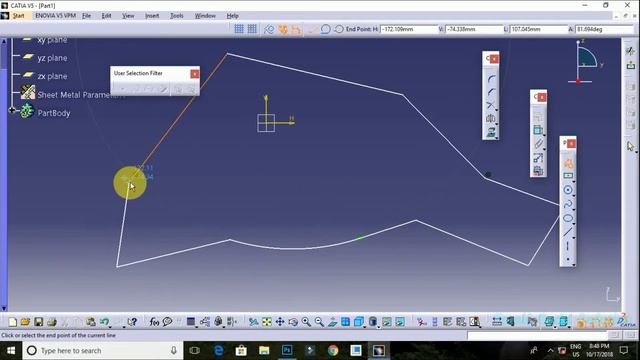
Task: Click the Fit All In view icon
Action: [x=267, y=322]
